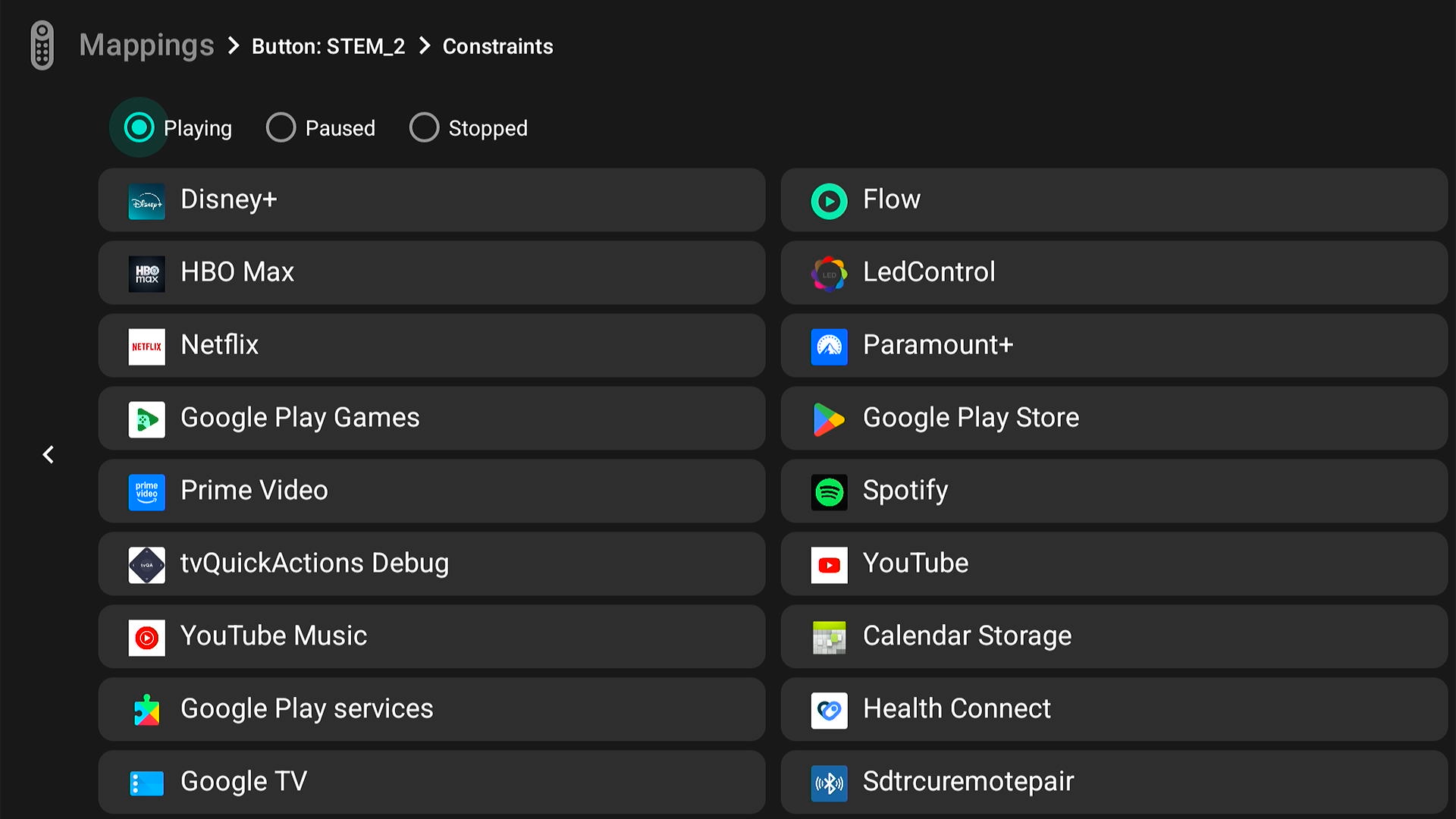Screen dimensions: 1456x819
Task: Click the Spotify app icon
Action: pos(829,492)
